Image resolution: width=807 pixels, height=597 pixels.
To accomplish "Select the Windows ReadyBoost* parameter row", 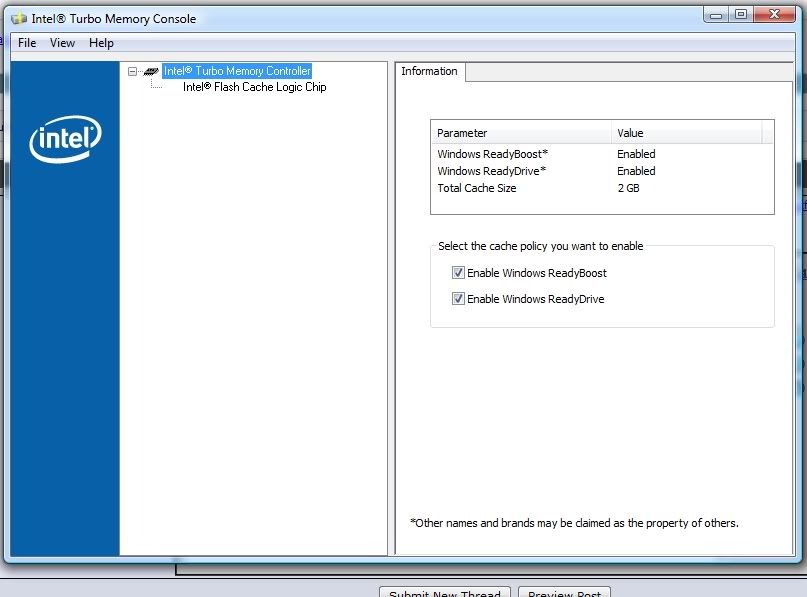I will (602, 154).
